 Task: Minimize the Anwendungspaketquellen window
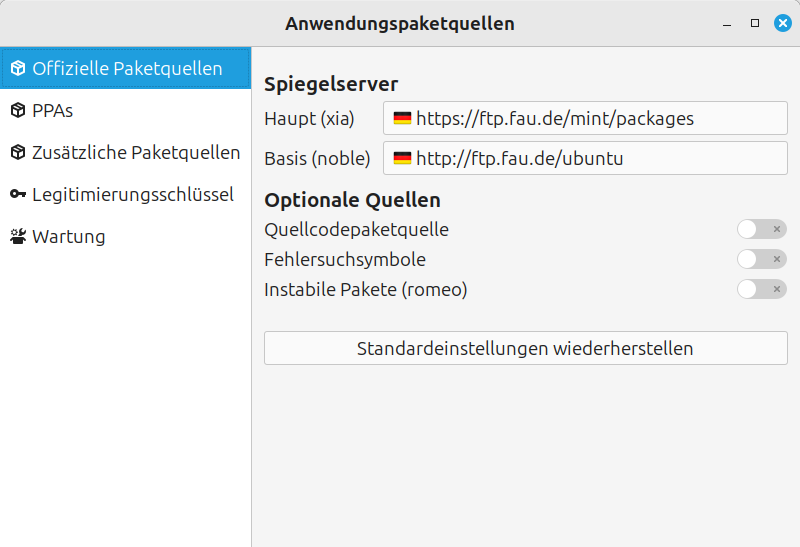[x=727, y=23]
